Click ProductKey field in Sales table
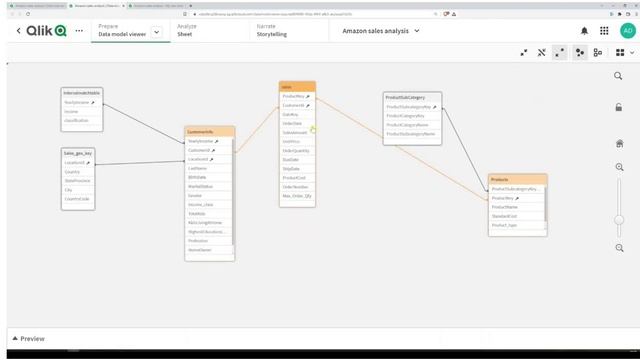The width and height of the screenshot is (640, 360). click(x=297, y=96)
